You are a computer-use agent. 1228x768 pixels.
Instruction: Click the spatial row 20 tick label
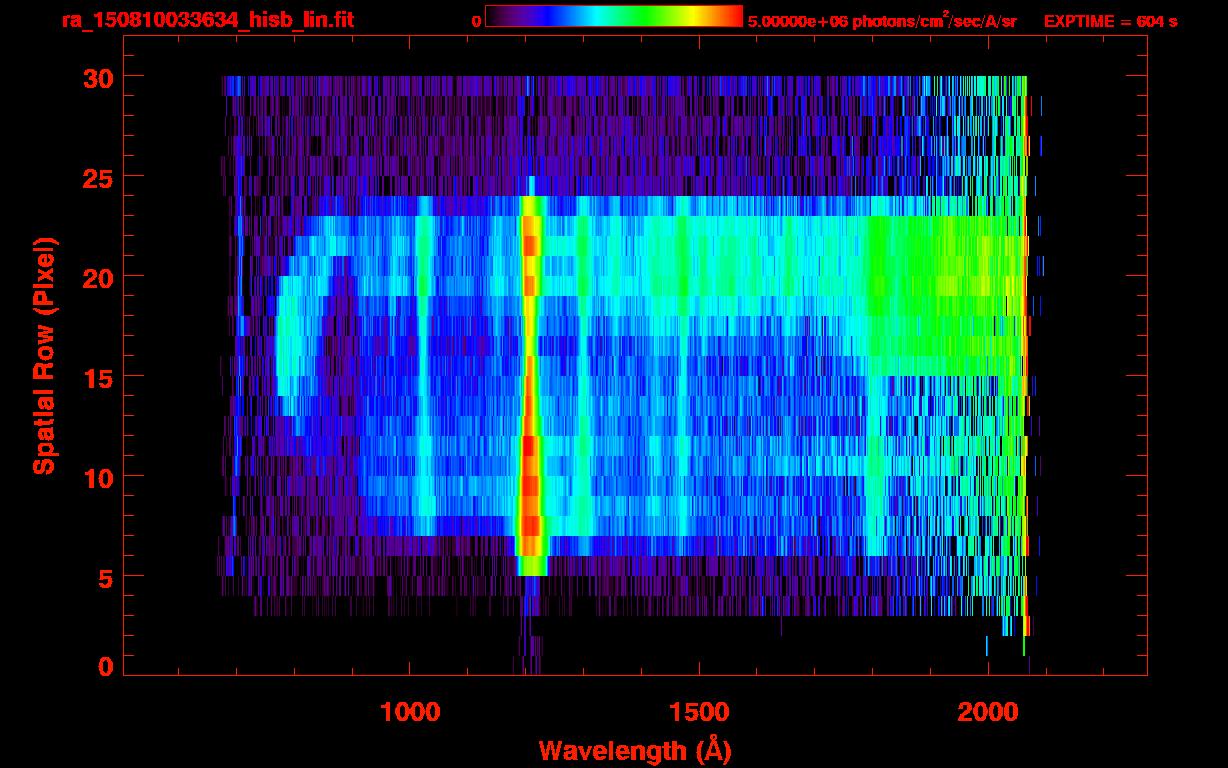click(98, 277)
